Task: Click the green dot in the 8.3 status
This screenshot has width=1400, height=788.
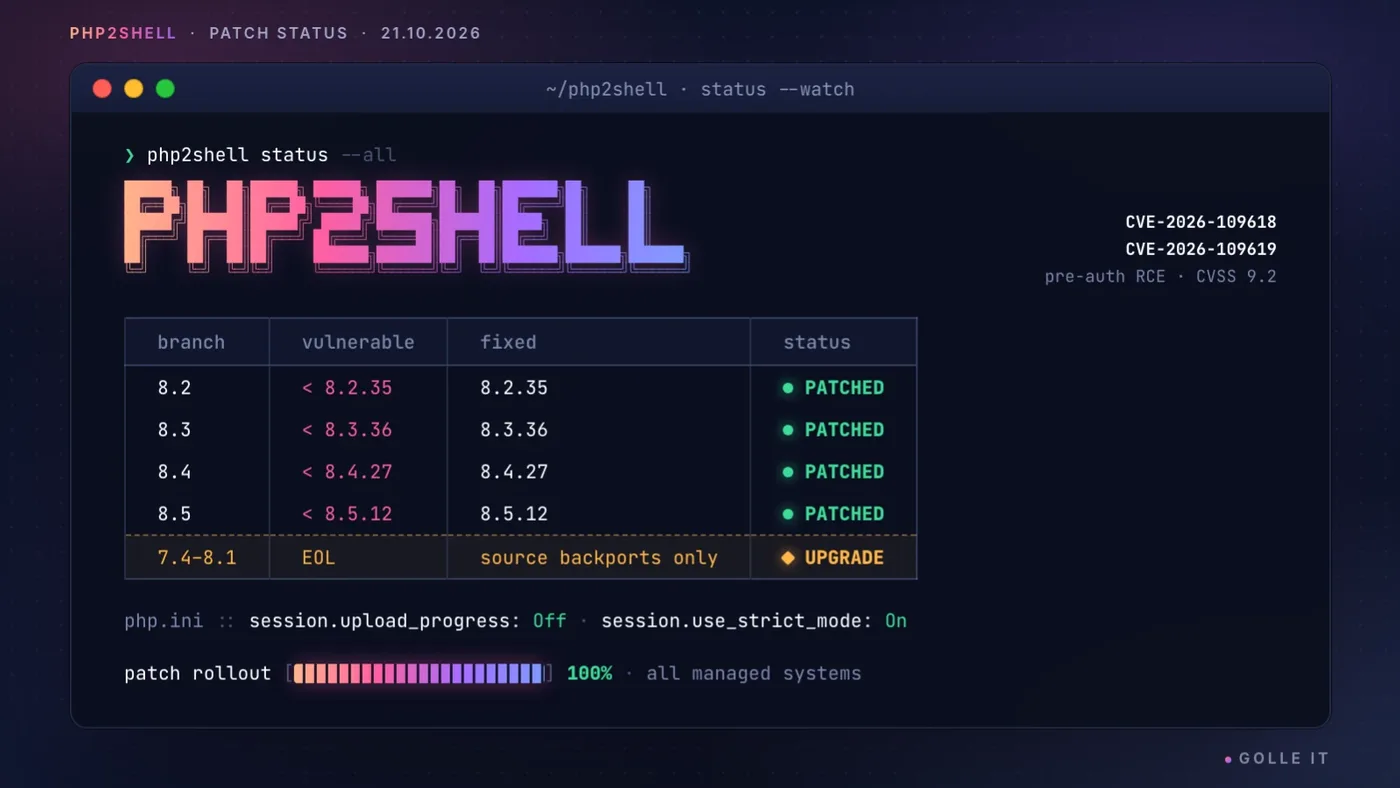Action: 788,430
